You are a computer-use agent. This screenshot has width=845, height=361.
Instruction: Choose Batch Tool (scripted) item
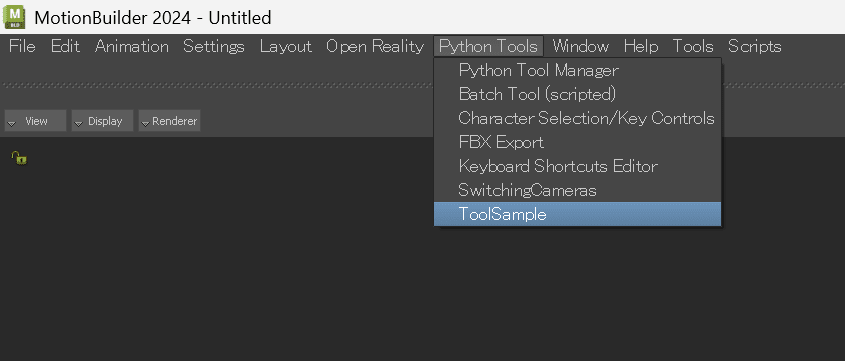click(577, 94)
